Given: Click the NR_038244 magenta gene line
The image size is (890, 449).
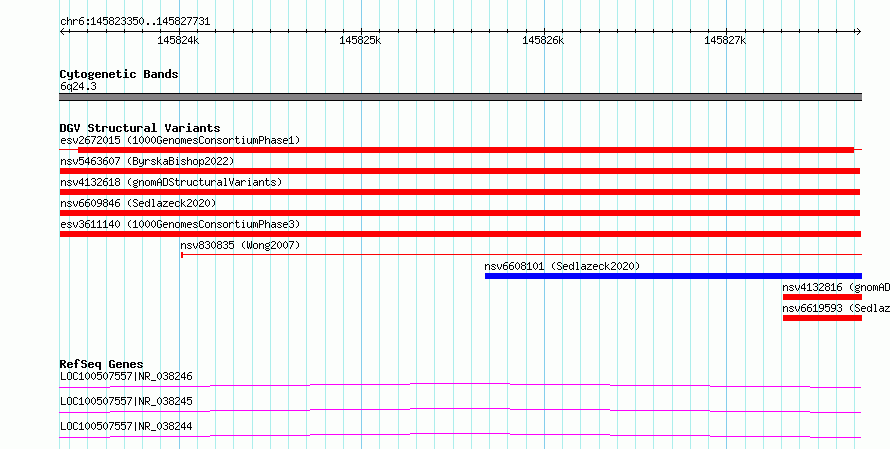Looking at the screenshot, I should pos(460,435).
